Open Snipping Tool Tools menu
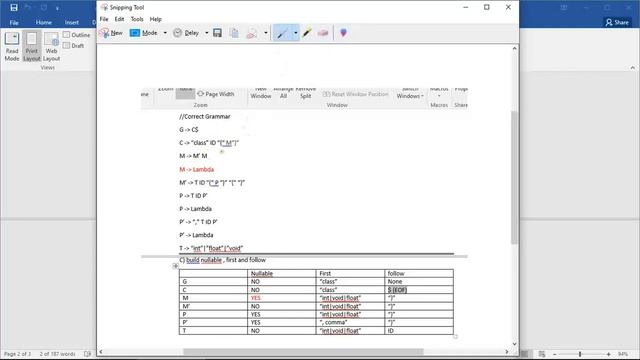This screenshot has height=360, width=640. [x=137, y=19]
